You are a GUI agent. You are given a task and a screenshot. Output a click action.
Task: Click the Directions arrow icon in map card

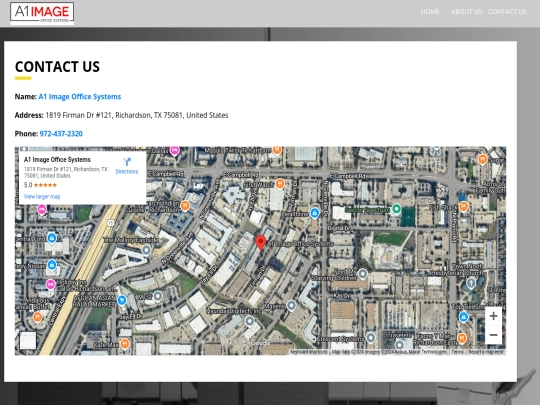pos(127,162)
